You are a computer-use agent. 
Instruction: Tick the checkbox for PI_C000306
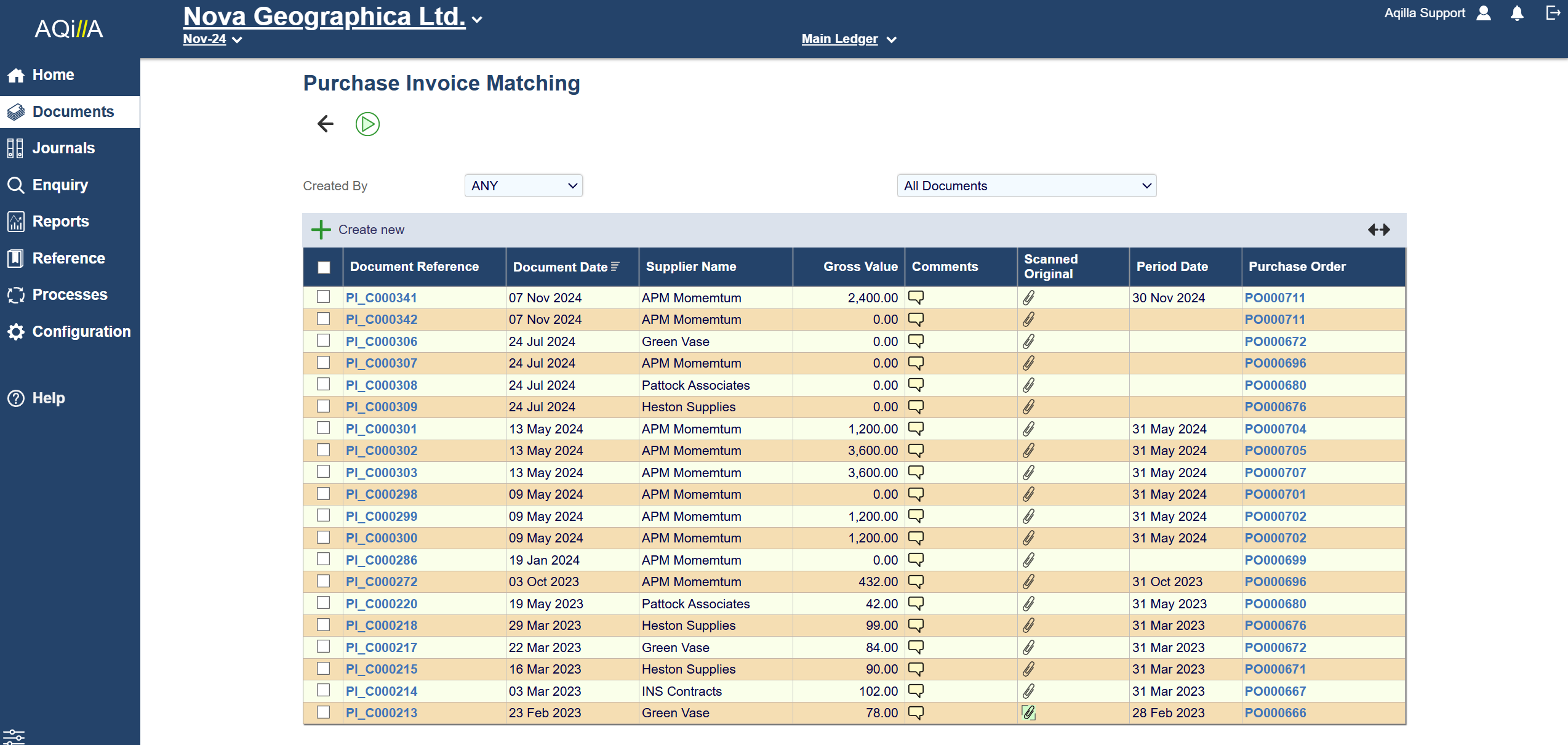pyautogui.click(x=323, y=340)
